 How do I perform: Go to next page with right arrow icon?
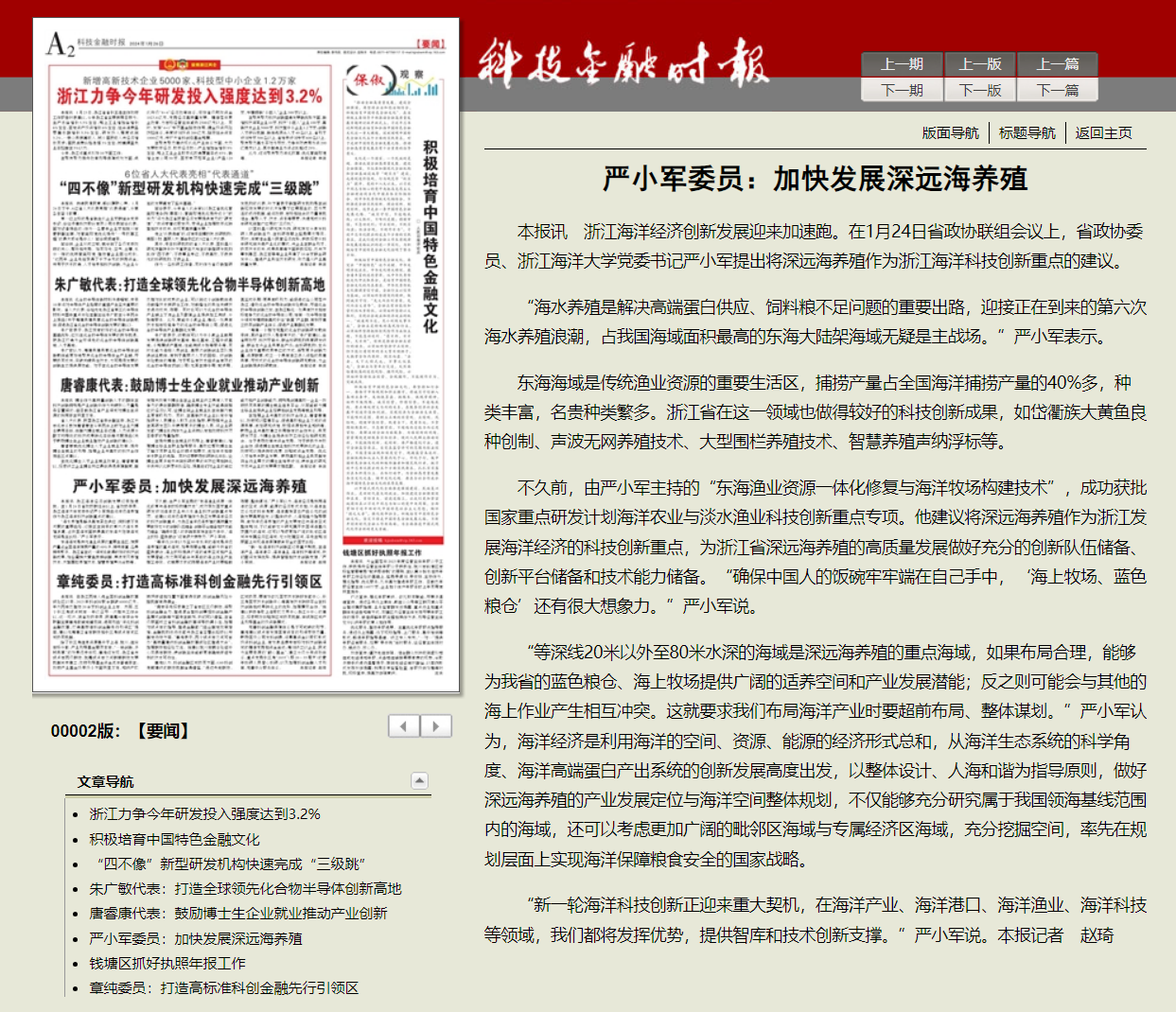pos(435,726)
